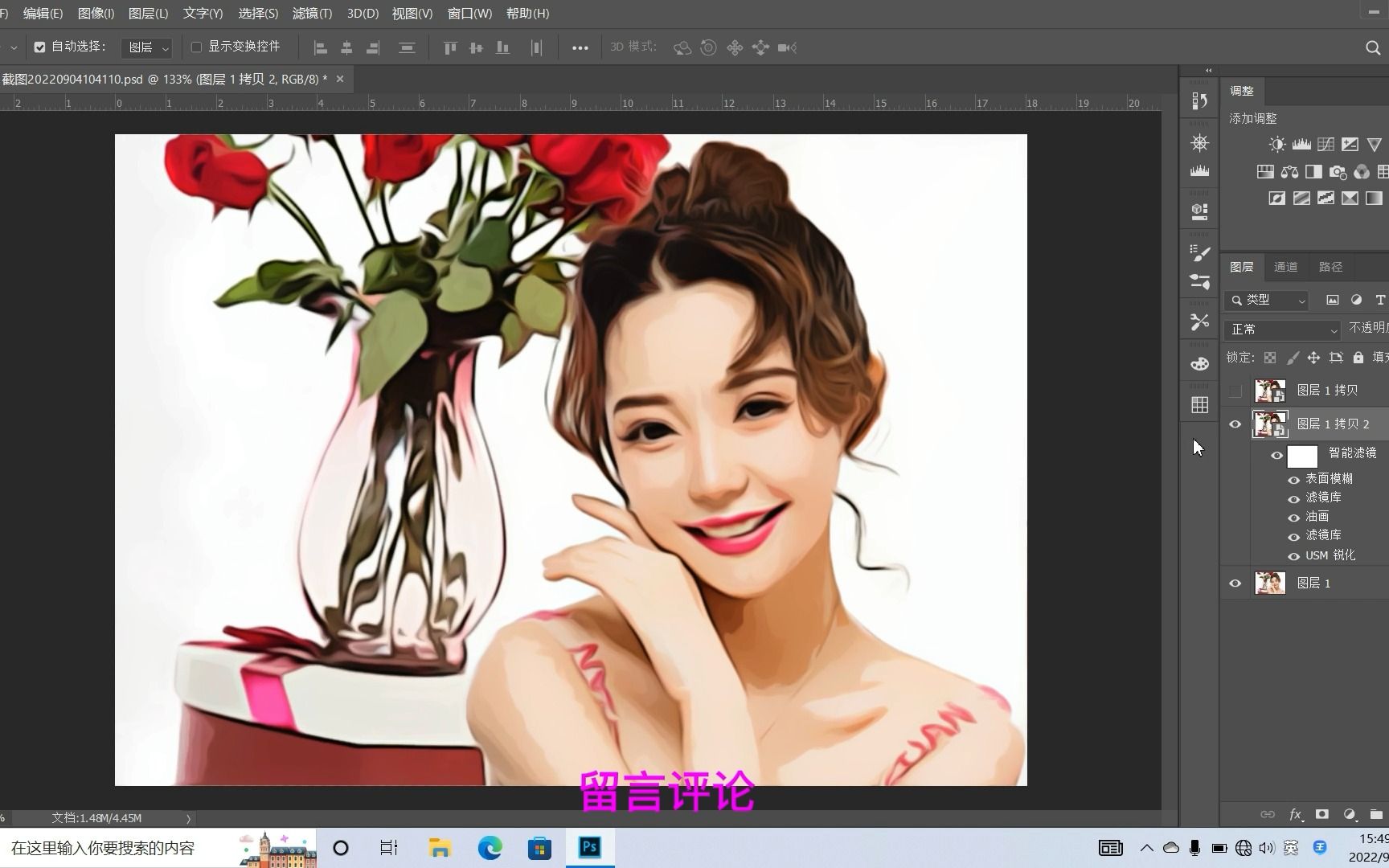Add a Color Balance adjustment layer
The image size is (1389, 868).
click(1289, 172)
